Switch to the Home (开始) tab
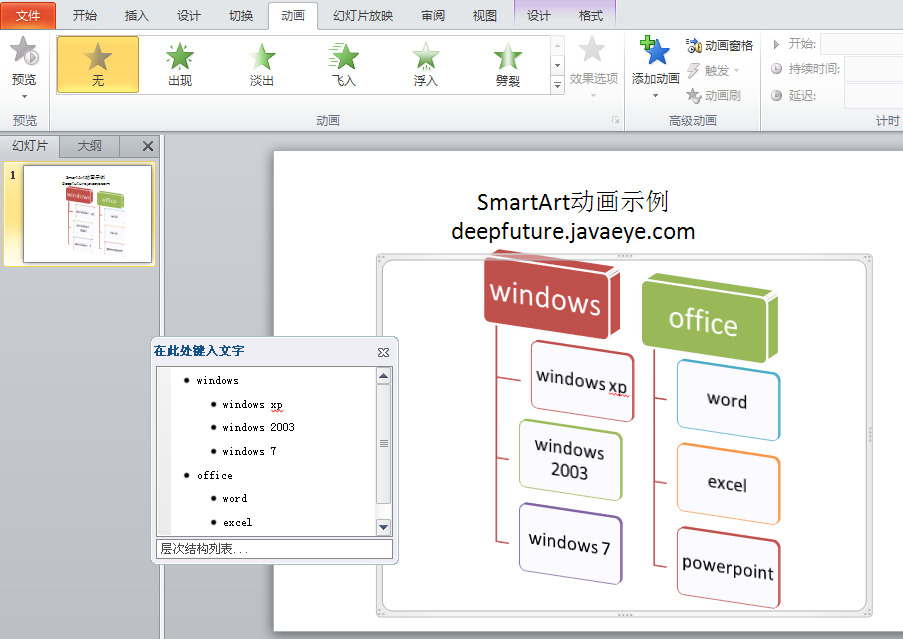Image resolution: width=903 pixels, height=639 pixels. (x=85, y=16)
